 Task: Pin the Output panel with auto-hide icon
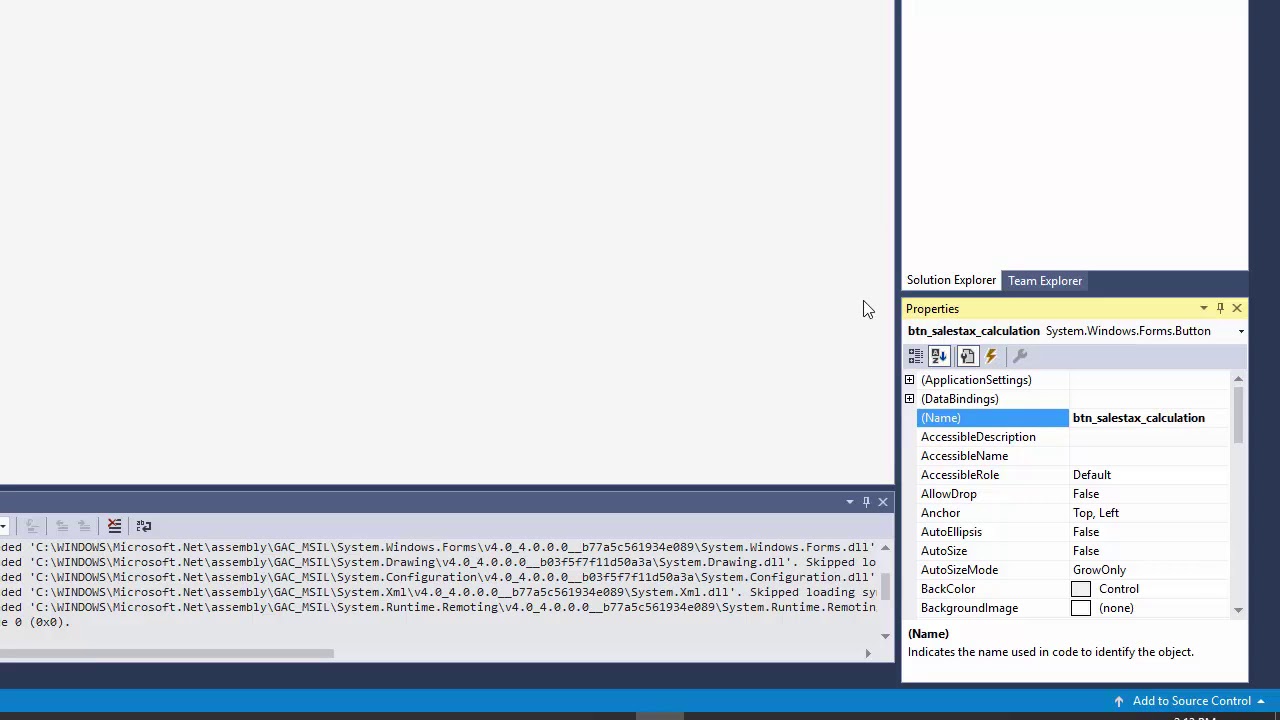[x=866, y=502]
